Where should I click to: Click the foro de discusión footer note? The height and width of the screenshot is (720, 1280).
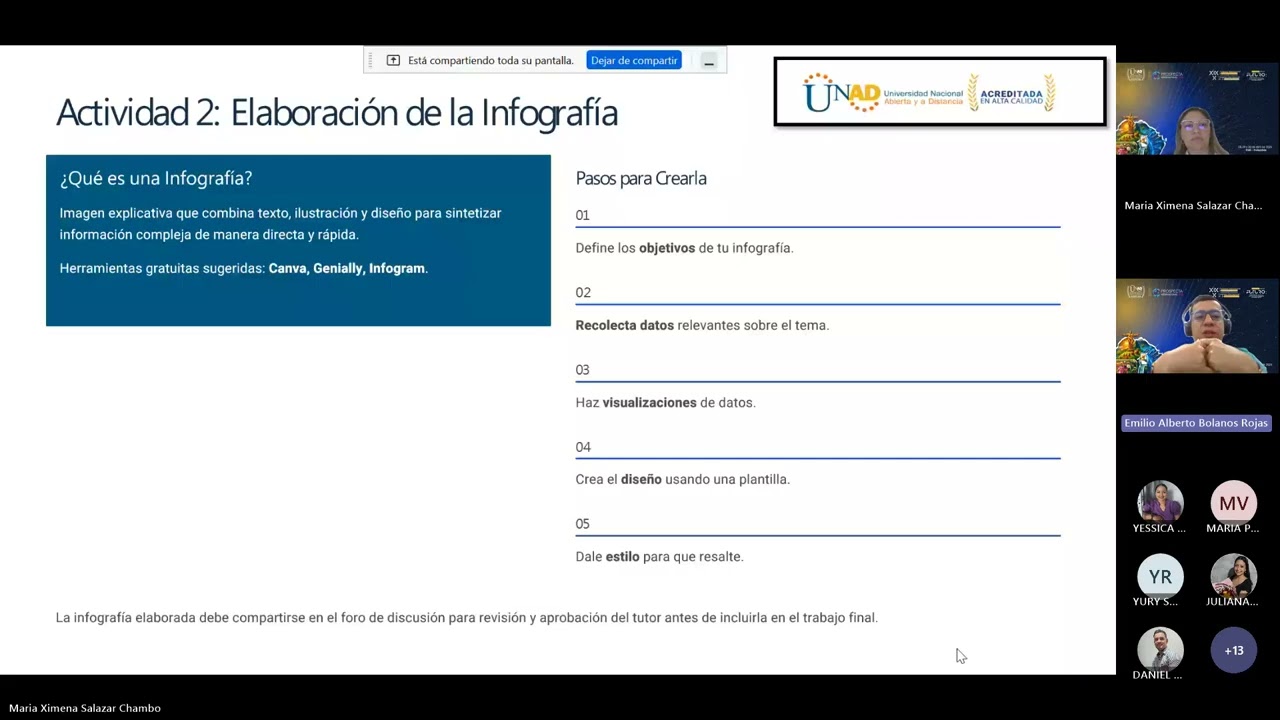pyautogui.click(x=467, y=618)
